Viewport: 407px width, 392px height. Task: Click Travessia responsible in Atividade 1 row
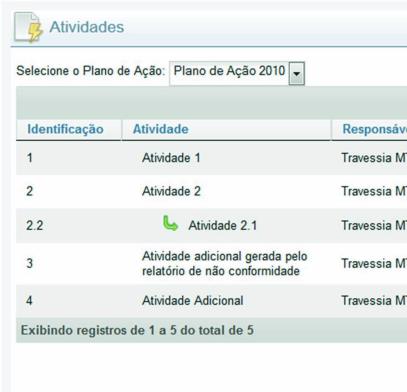pos(374,158)
